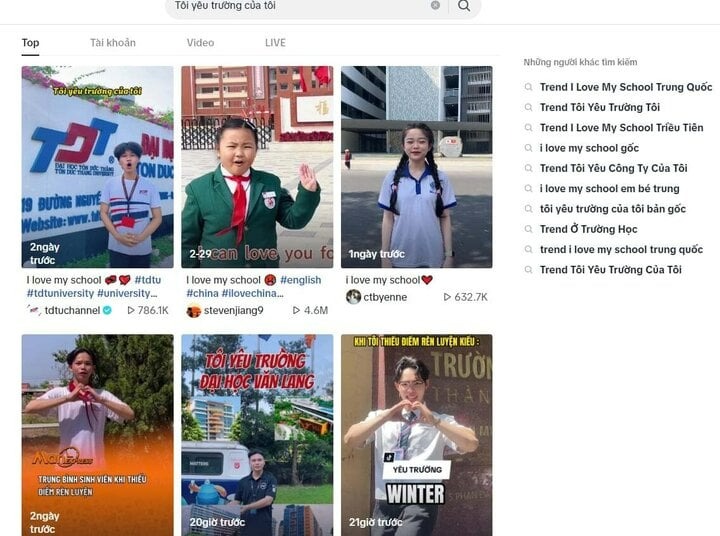
Task: Clear the search box with the X icon
Action: 435,5
